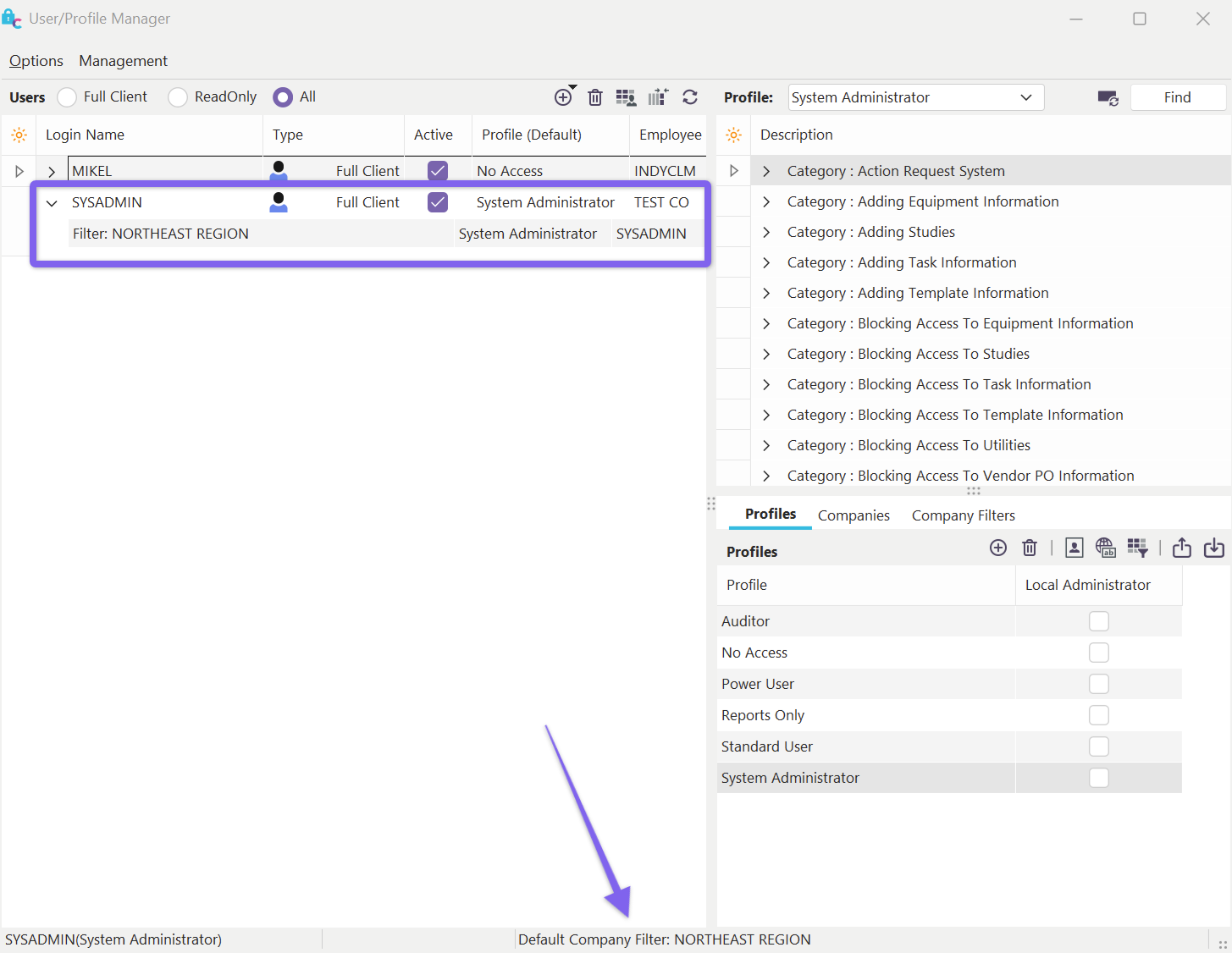
Task: Enable Local Administrator for Power User
Action: [1098, 684]
